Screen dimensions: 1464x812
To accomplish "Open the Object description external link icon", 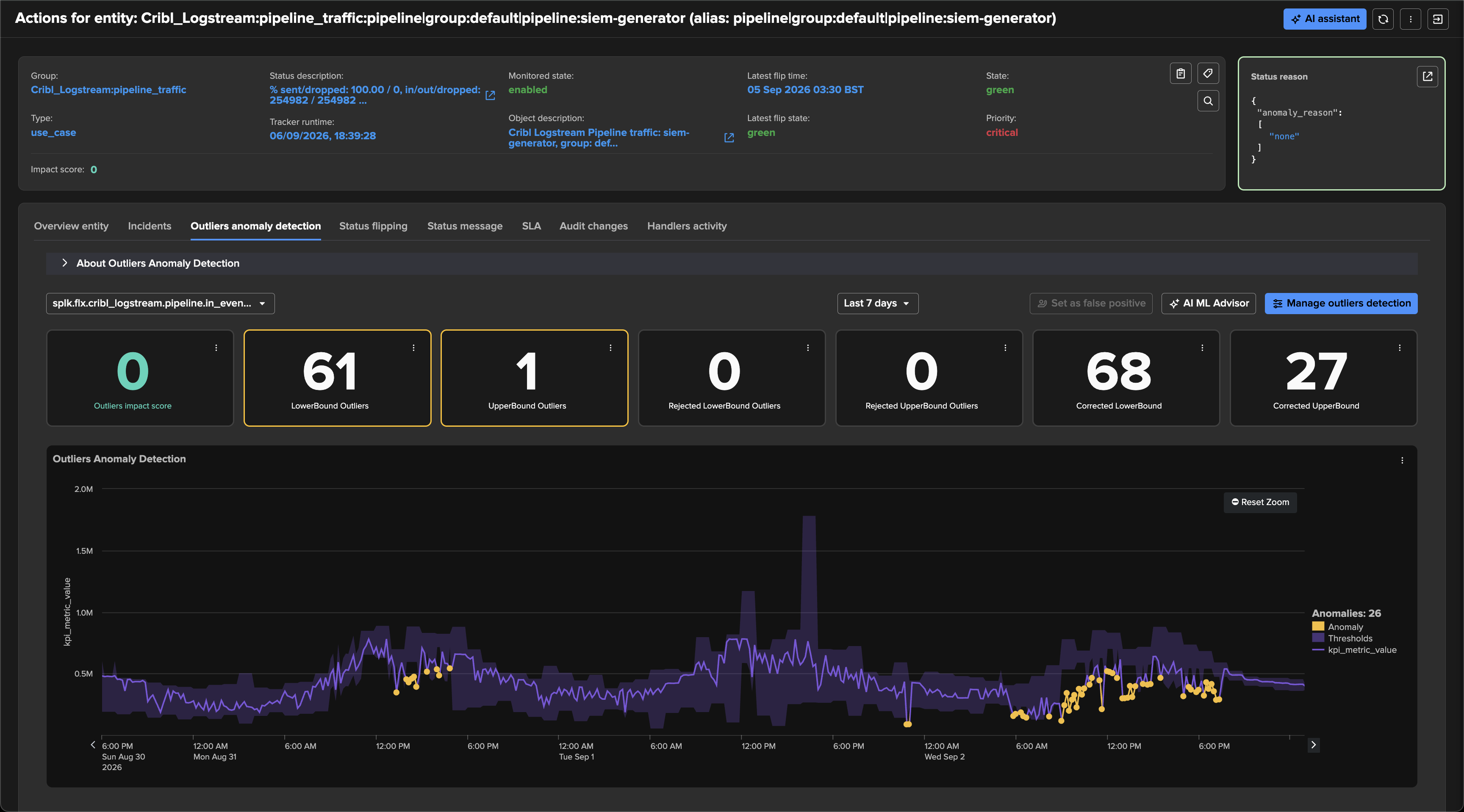I will (x=729, y=138).
